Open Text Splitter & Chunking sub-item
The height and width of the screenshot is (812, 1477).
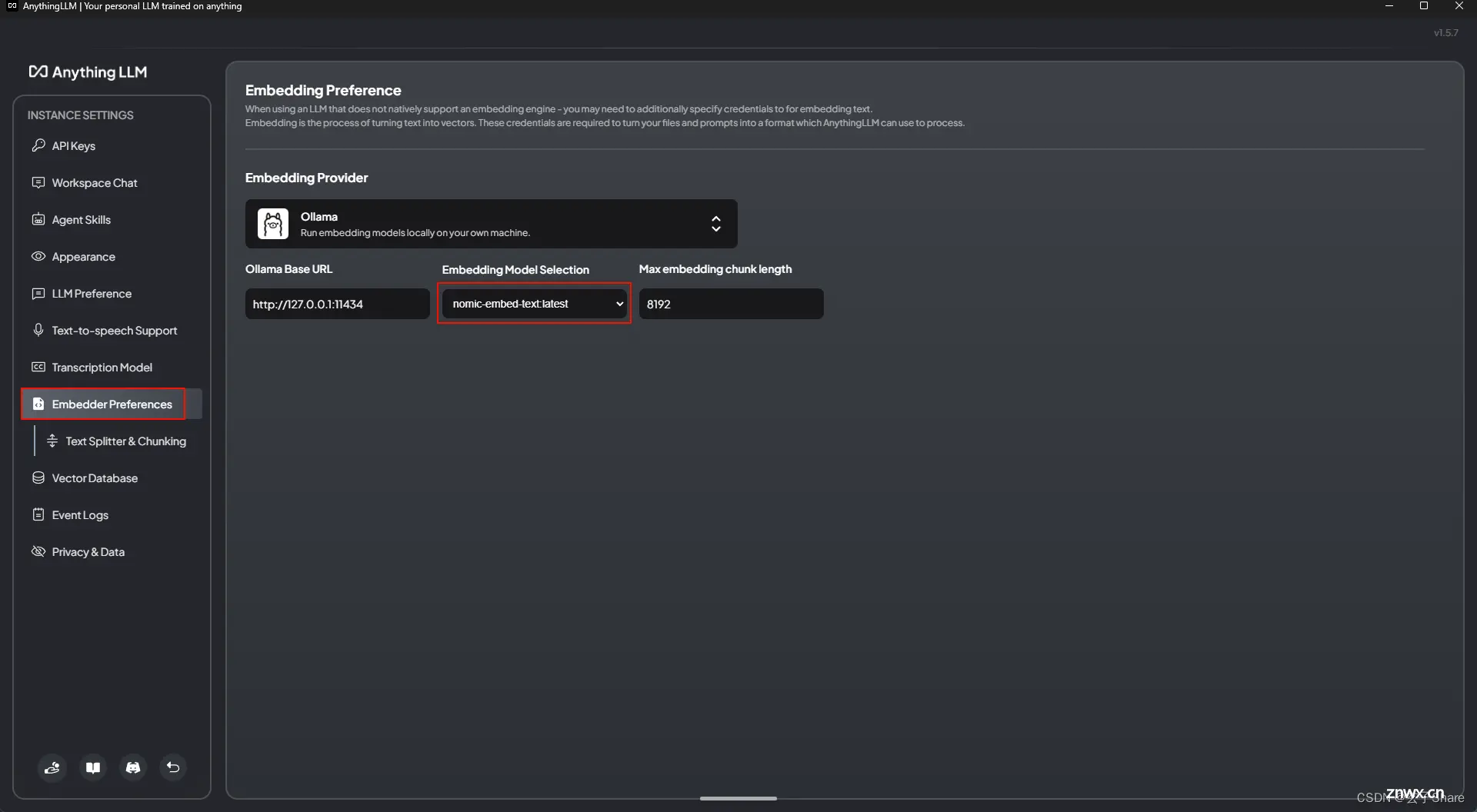pos(119,441)
